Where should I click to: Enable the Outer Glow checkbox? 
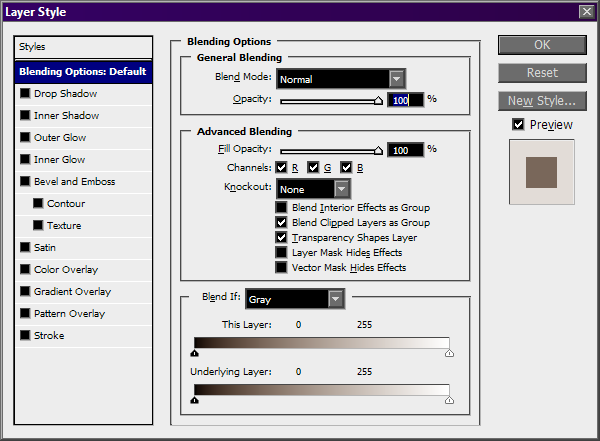tap(26, 138)
